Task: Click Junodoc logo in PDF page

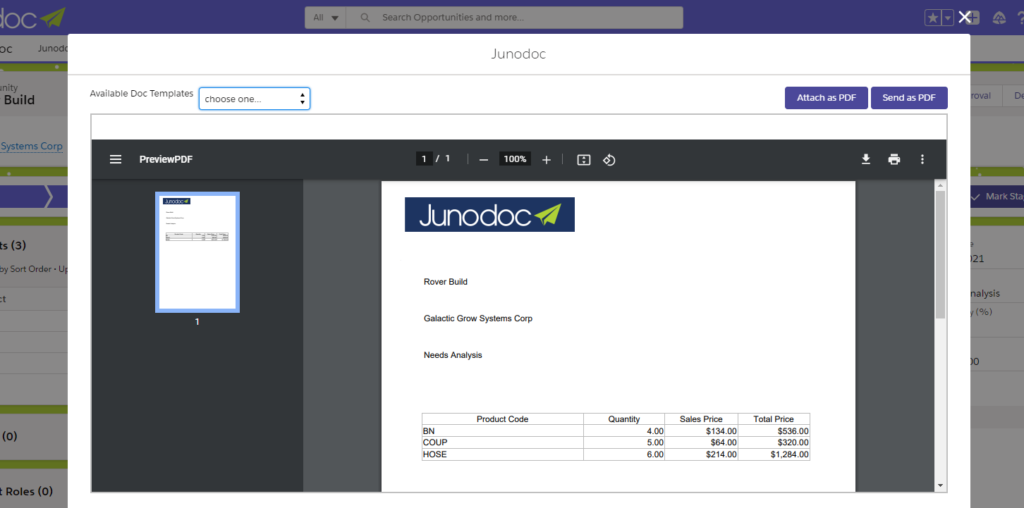Action: [490, 214]
